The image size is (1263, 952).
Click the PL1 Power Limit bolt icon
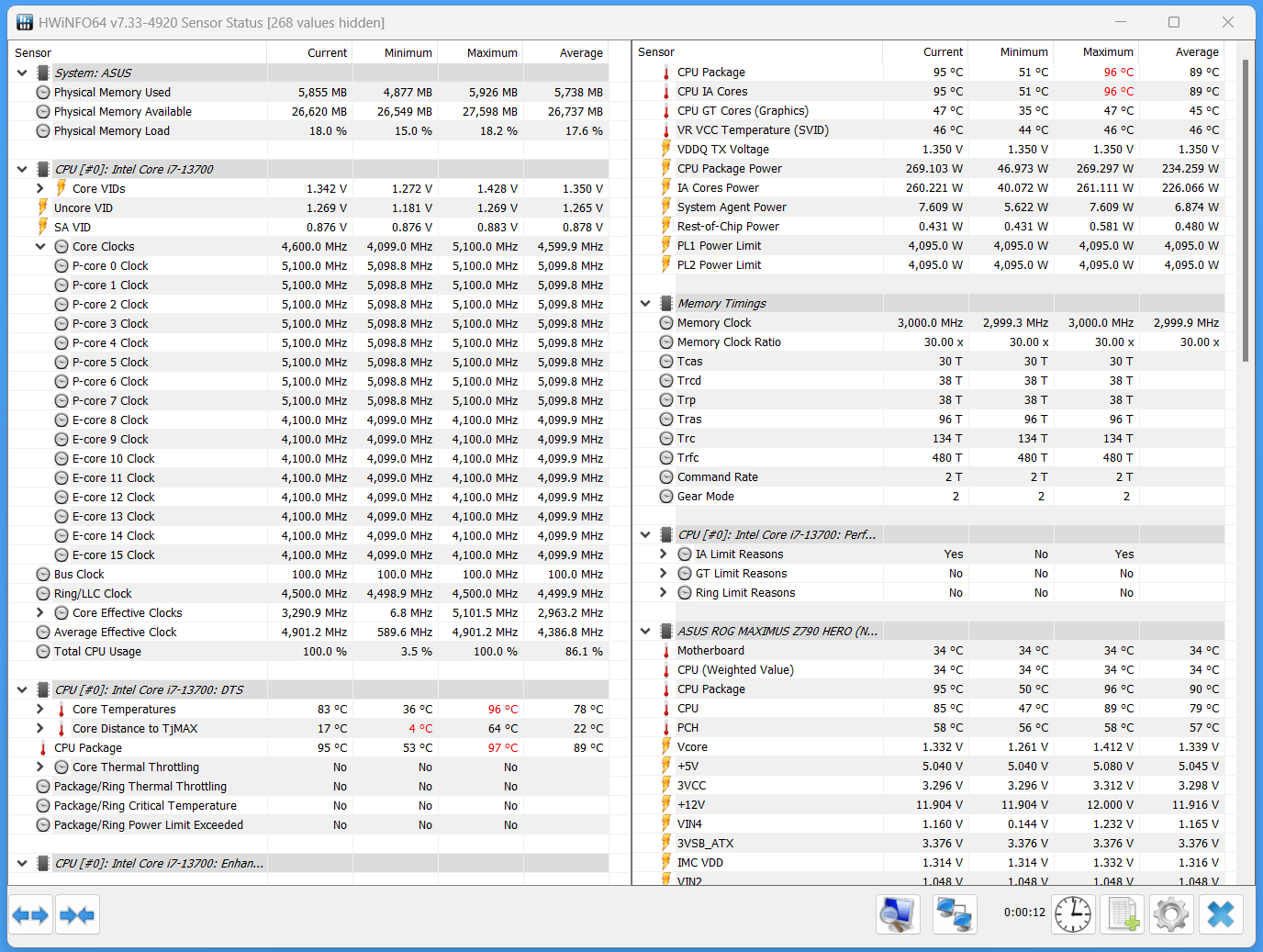(x=666, y=245)
